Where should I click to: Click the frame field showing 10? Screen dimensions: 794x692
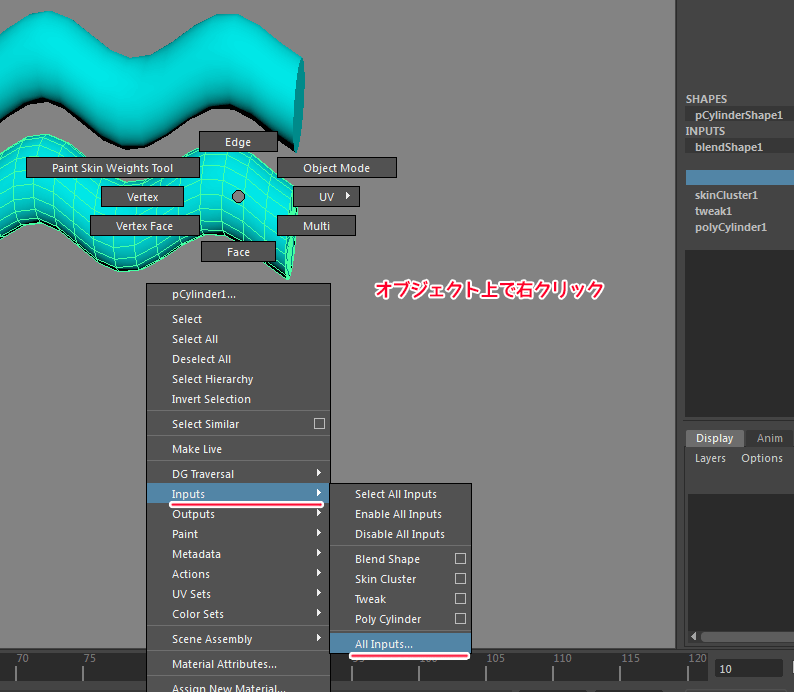coord(748,668)
